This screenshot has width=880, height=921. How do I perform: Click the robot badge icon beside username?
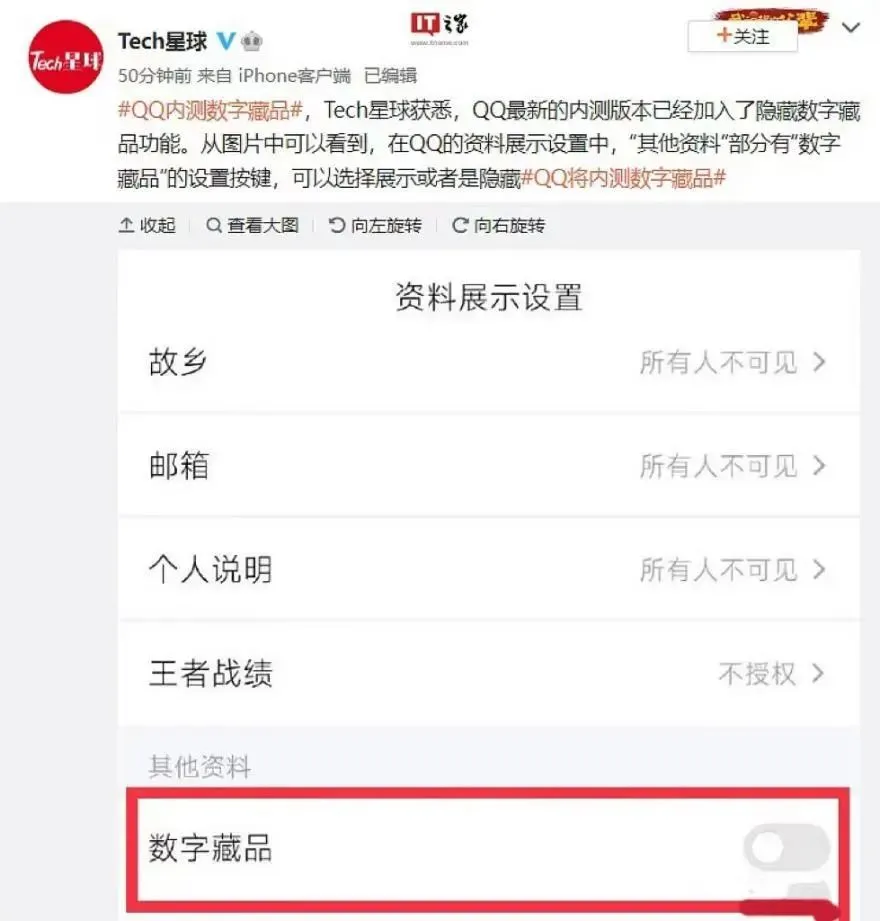(x=251, y=41)
